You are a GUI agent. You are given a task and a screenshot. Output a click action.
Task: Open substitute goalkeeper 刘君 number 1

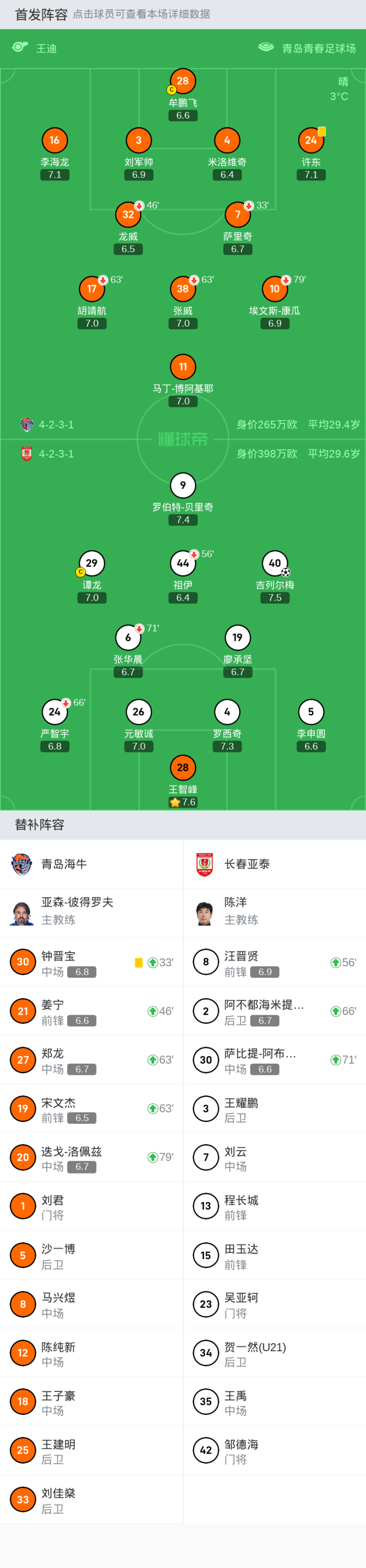(91, 1206)
